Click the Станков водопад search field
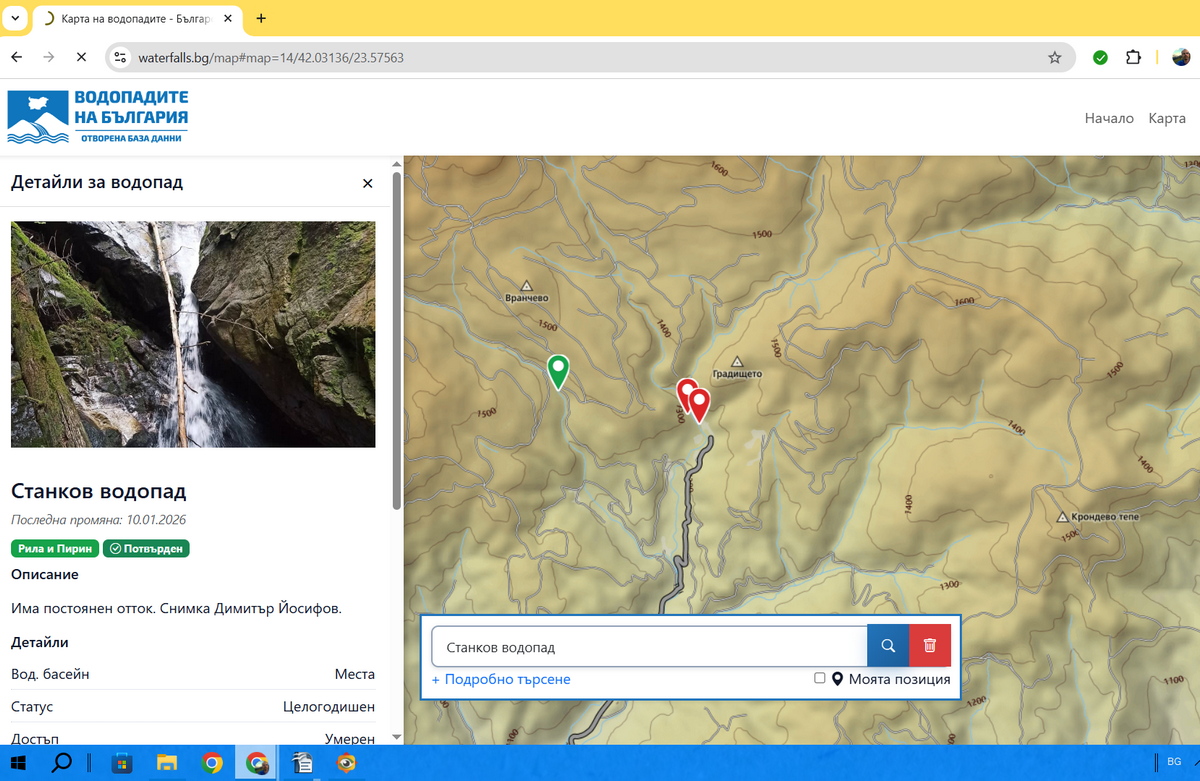 pyautogui.click(x=648, y=647)
